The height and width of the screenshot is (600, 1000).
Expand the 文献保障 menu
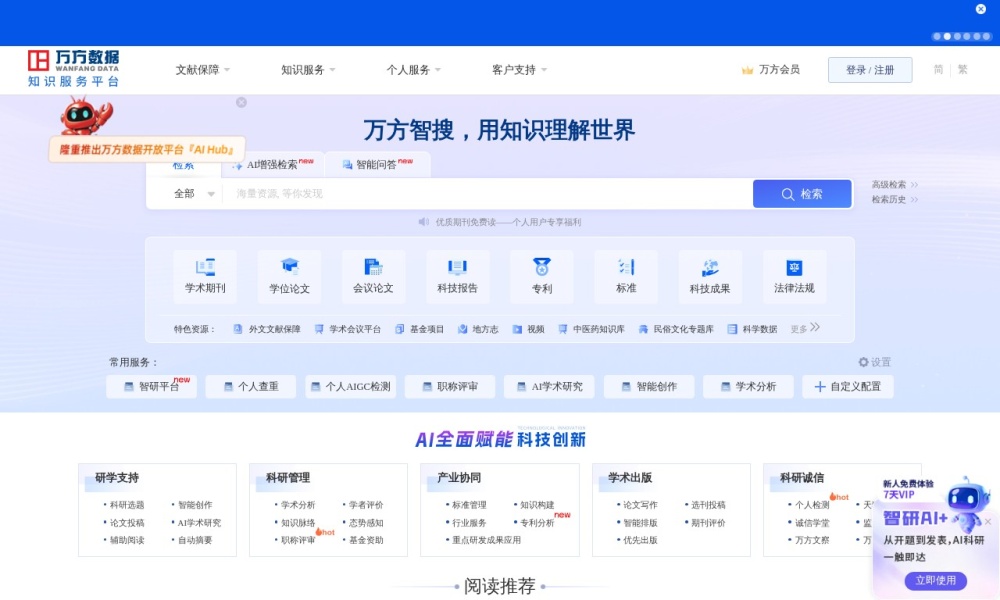(x=203, y=70)
